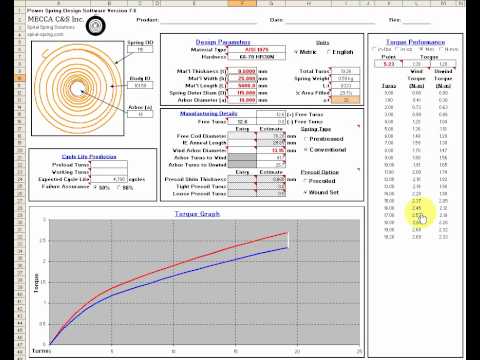Click the Preload Turns field

(x=109, y=165)
